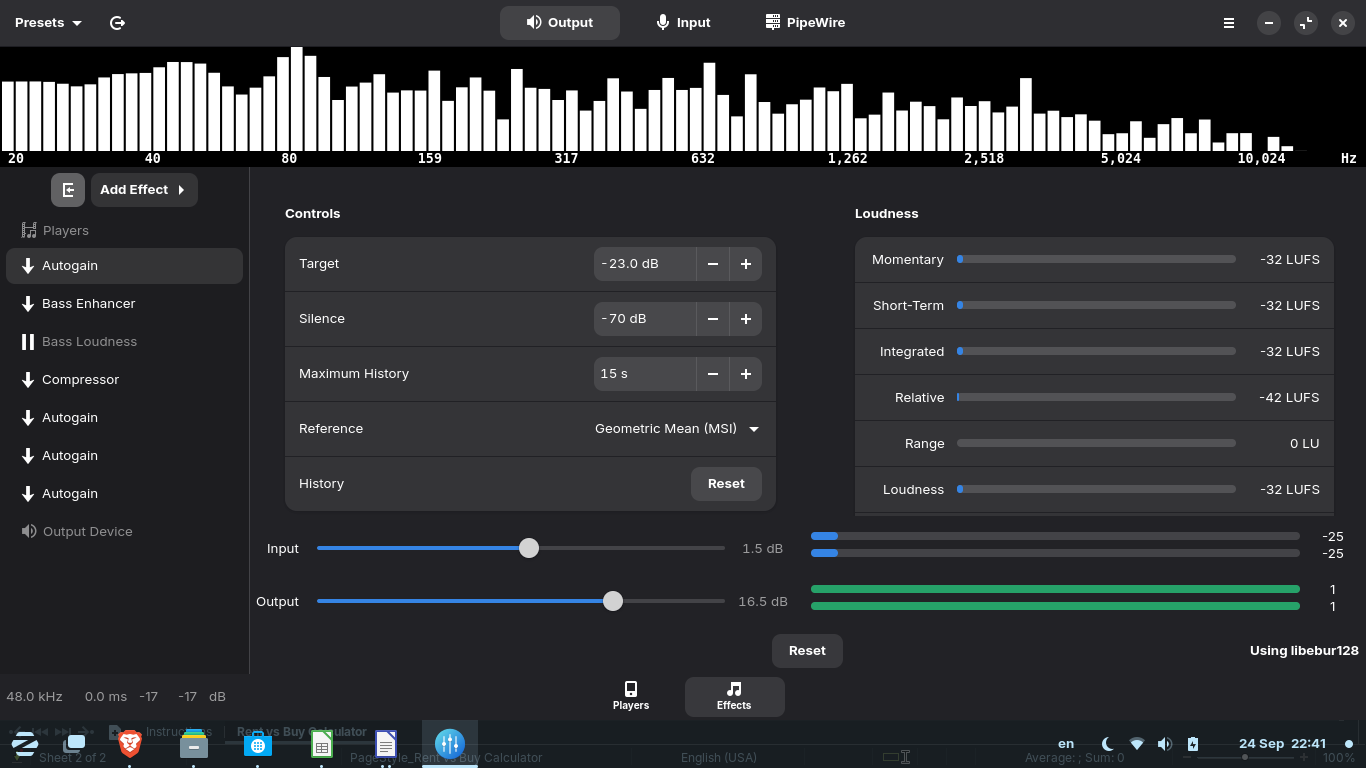The image size is (1366, 768).
Task: Open the hamburger main menu
Action: tap(1229, 23)
